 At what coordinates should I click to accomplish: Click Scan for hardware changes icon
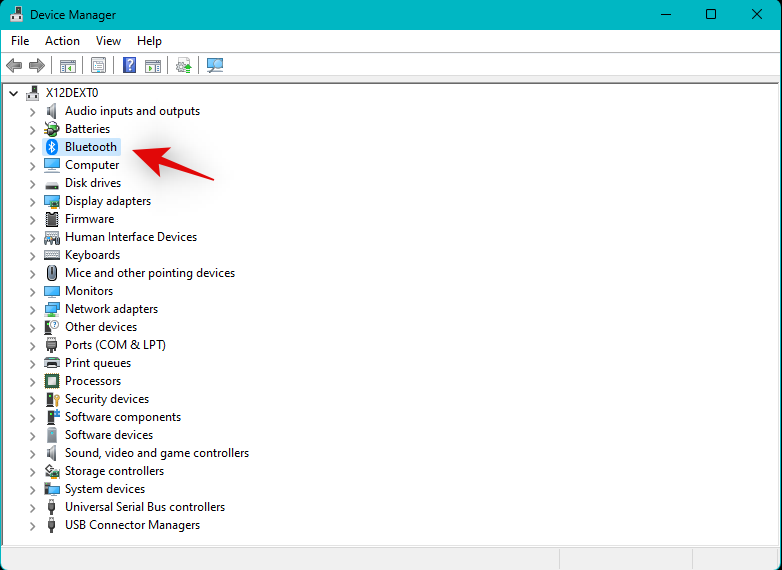pos(215,65)
